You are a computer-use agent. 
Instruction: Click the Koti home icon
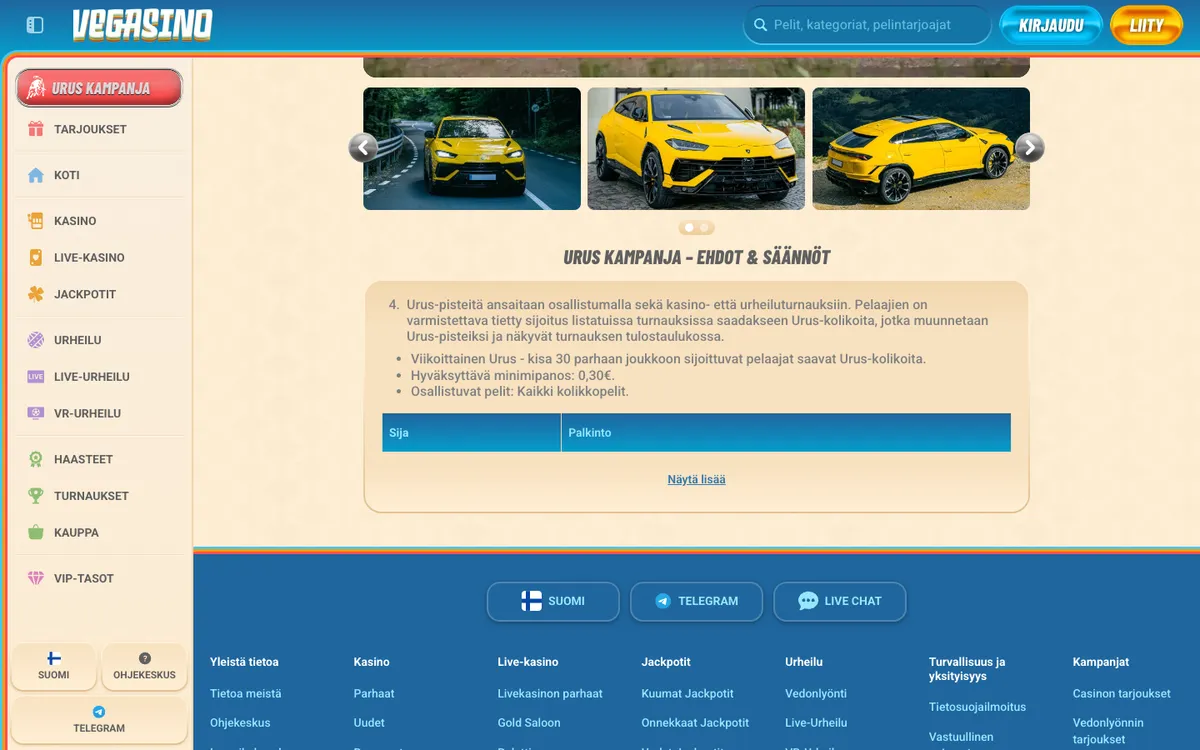[36, 175]
